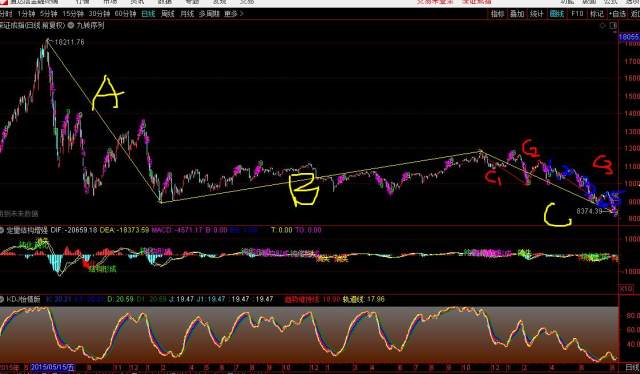The height and width of the screenshot is (374, 640).
Task: Click the 统计 statistics button
Action: tap(536, 14)
